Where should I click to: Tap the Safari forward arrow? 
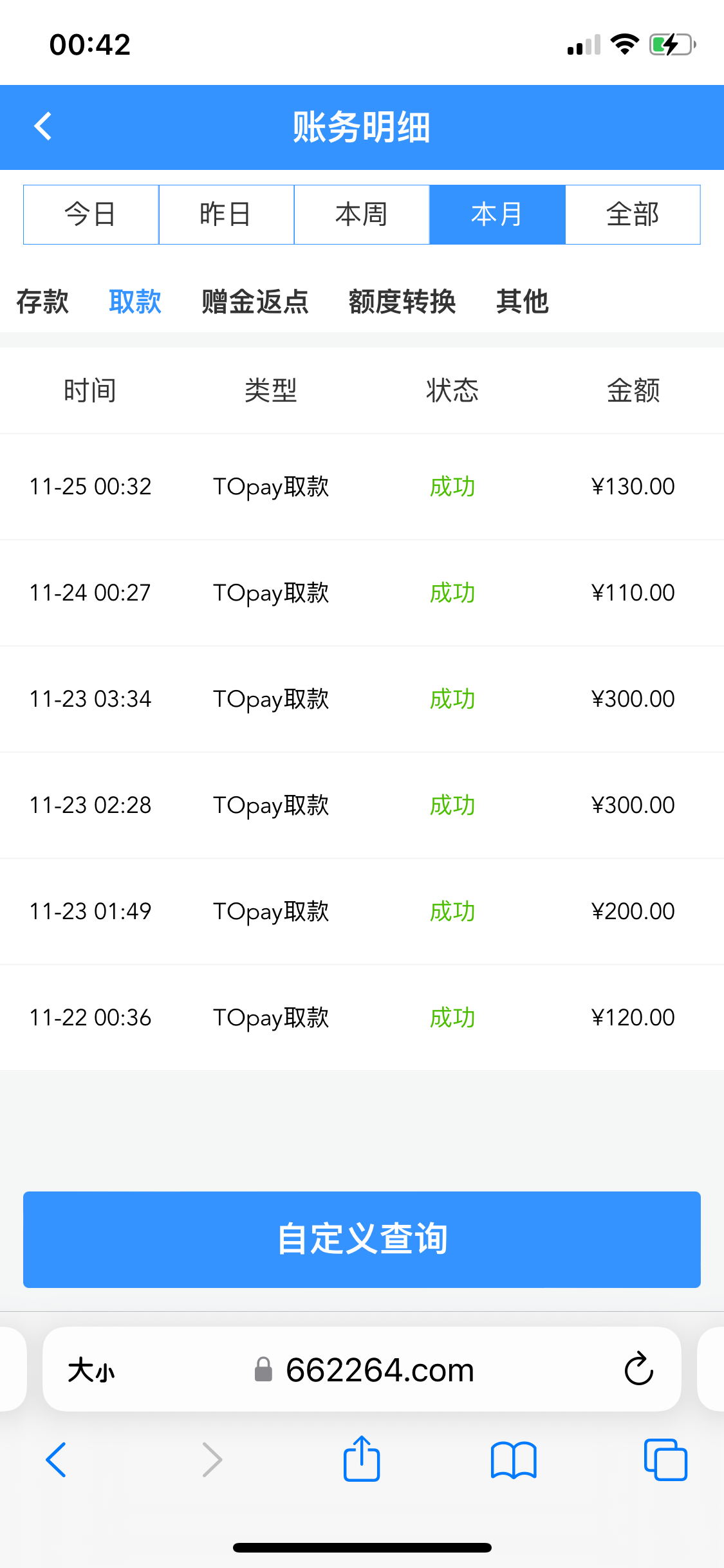click(212, 1459)
